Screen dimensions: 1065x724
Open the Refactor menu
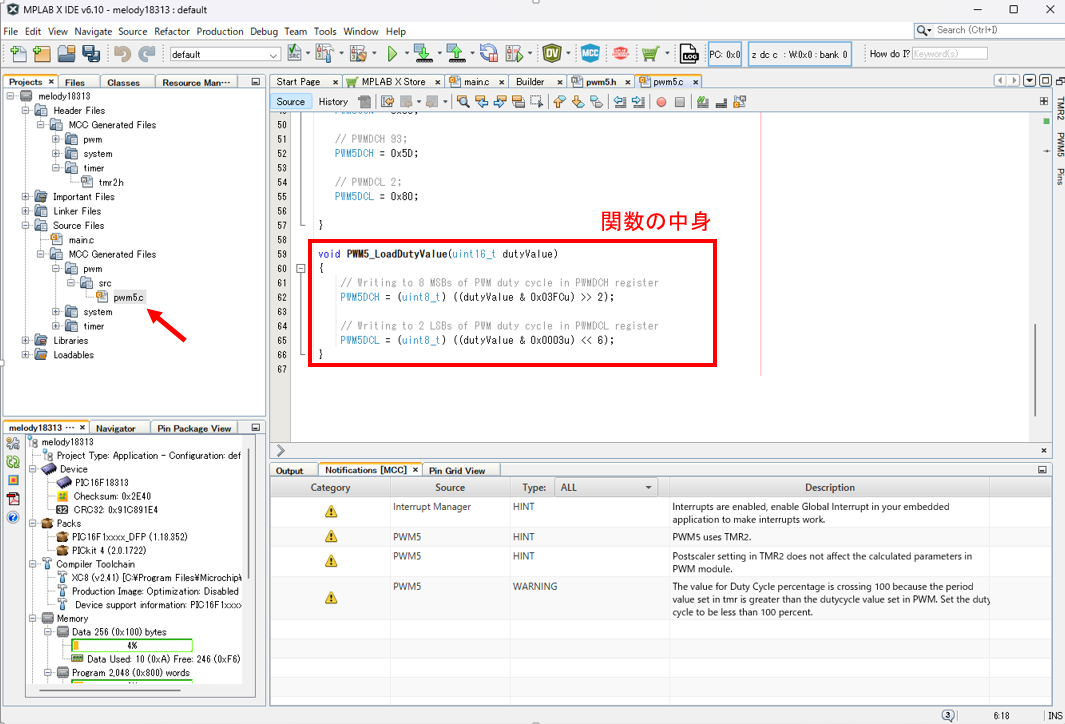click(x=172, y=31)
